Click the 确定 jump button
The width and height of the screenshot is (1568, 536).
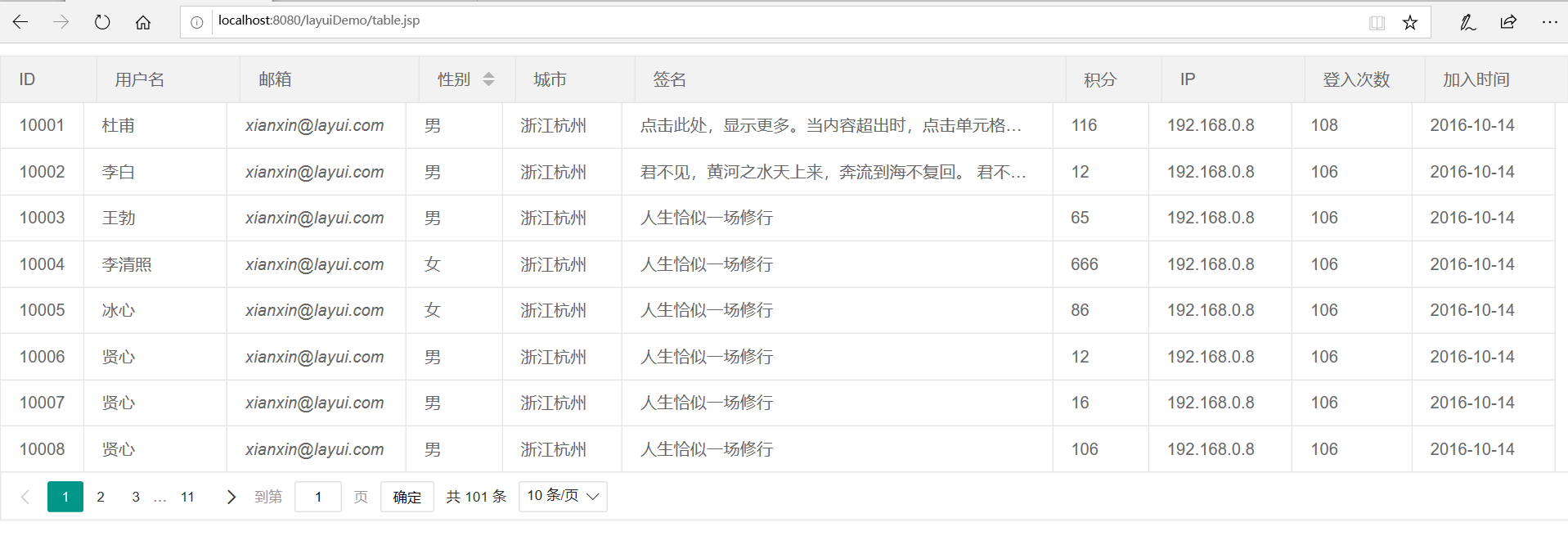pos(407,497)
